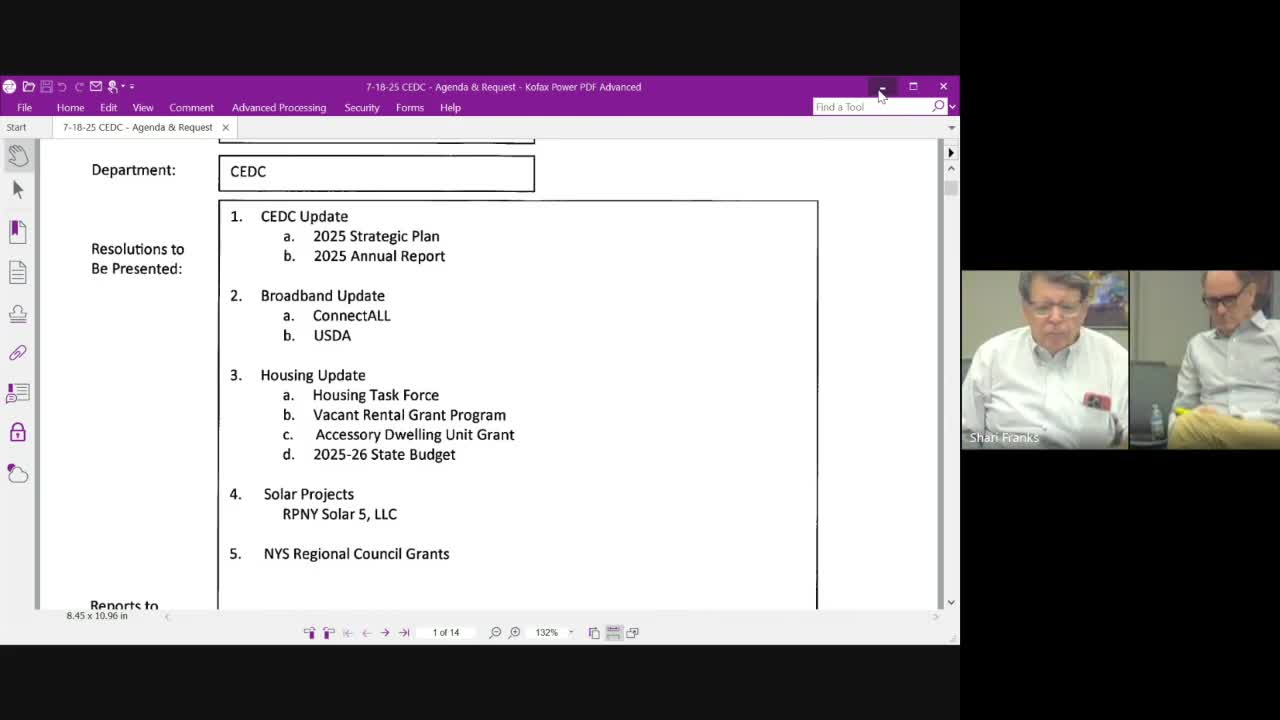Select the 7-18-25 CEDC - Agenda & Request tab
1280x720 pixels.
138,127
